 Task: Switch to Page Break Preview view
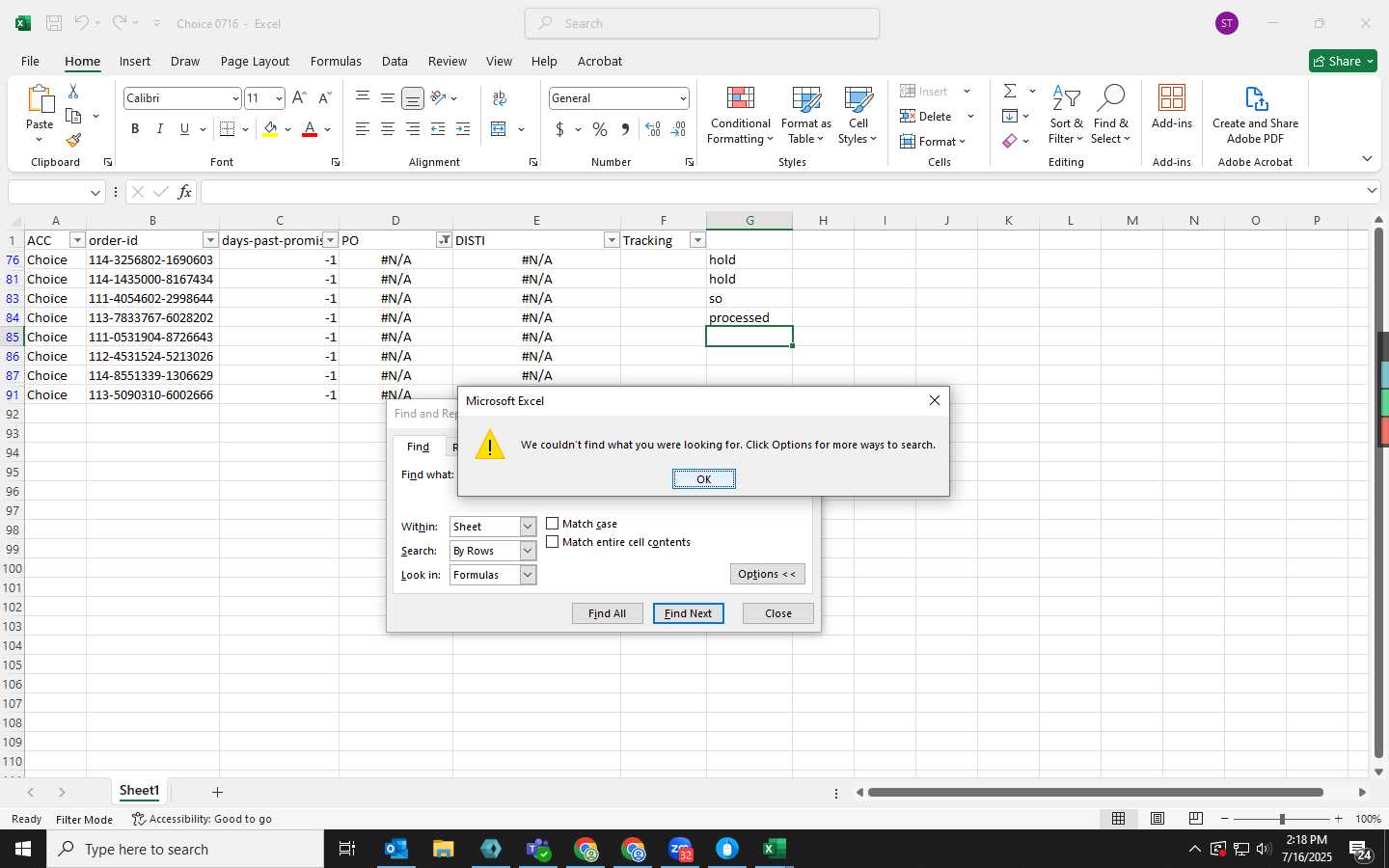pos(1196,819)
